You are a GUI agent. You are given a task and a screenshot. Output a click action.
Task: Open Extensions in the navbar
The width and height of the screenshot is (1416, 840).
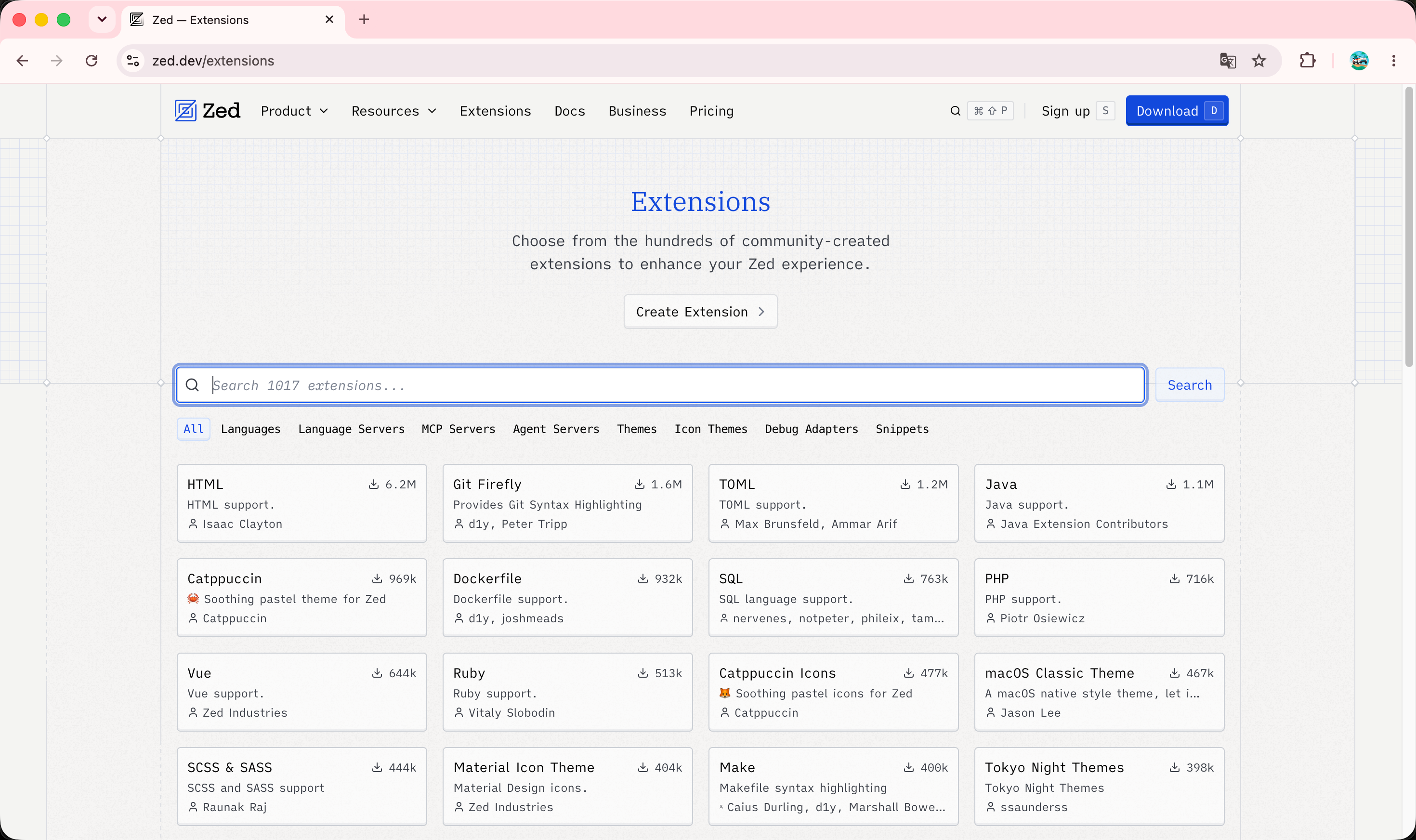pyautogui.click(x=495, y=111)
